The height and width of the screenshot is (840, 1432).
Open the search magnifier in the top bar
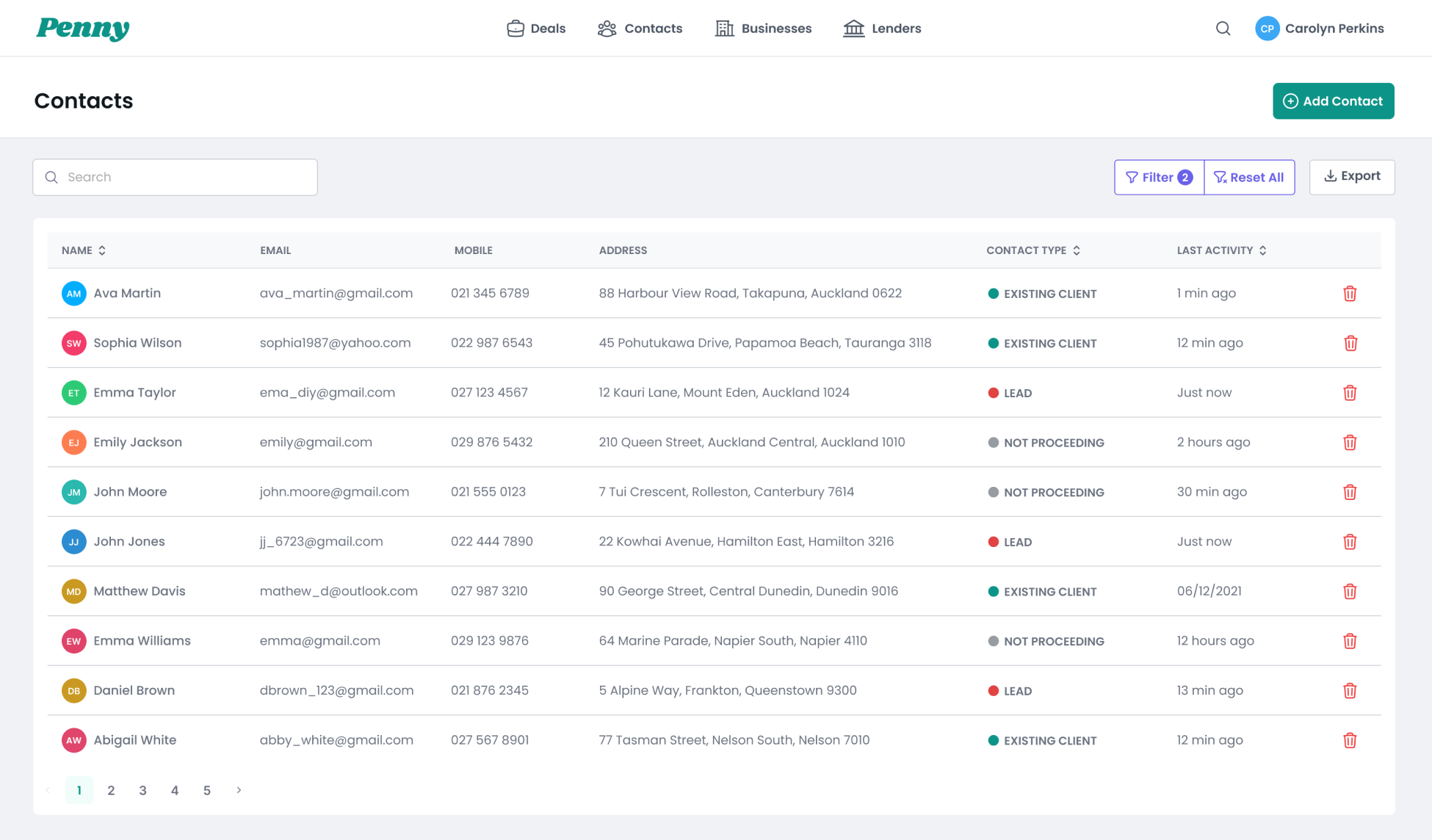coord(1223,28)
